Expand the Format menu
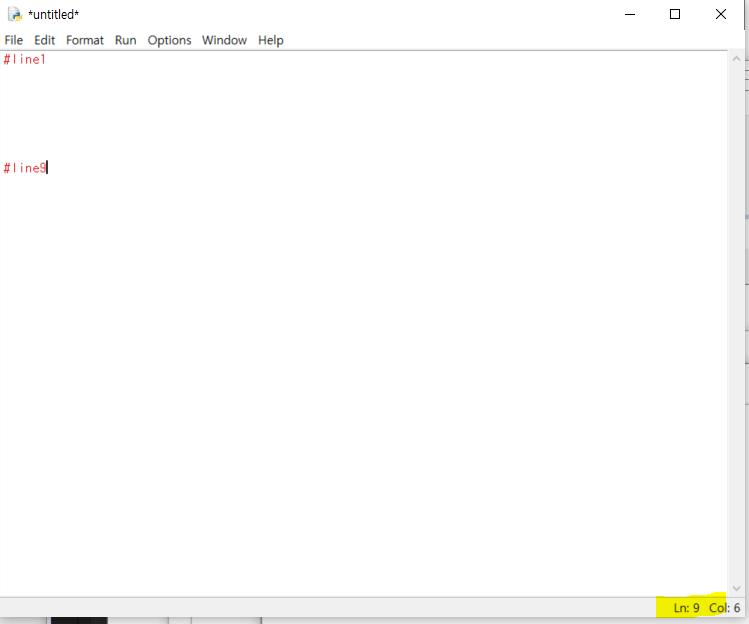This screenshot has width=749, height=624. tap(85, 40)
